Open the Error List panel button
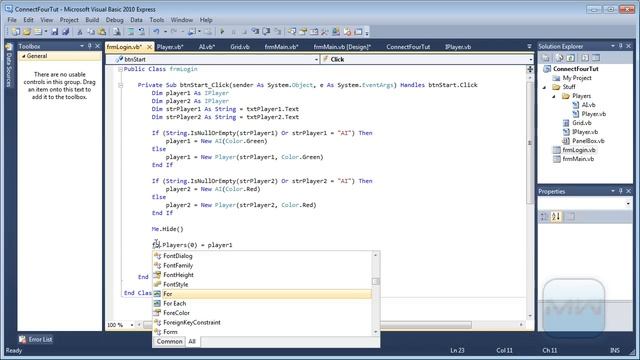Screen dimensions: 640x360 point(36,339)
